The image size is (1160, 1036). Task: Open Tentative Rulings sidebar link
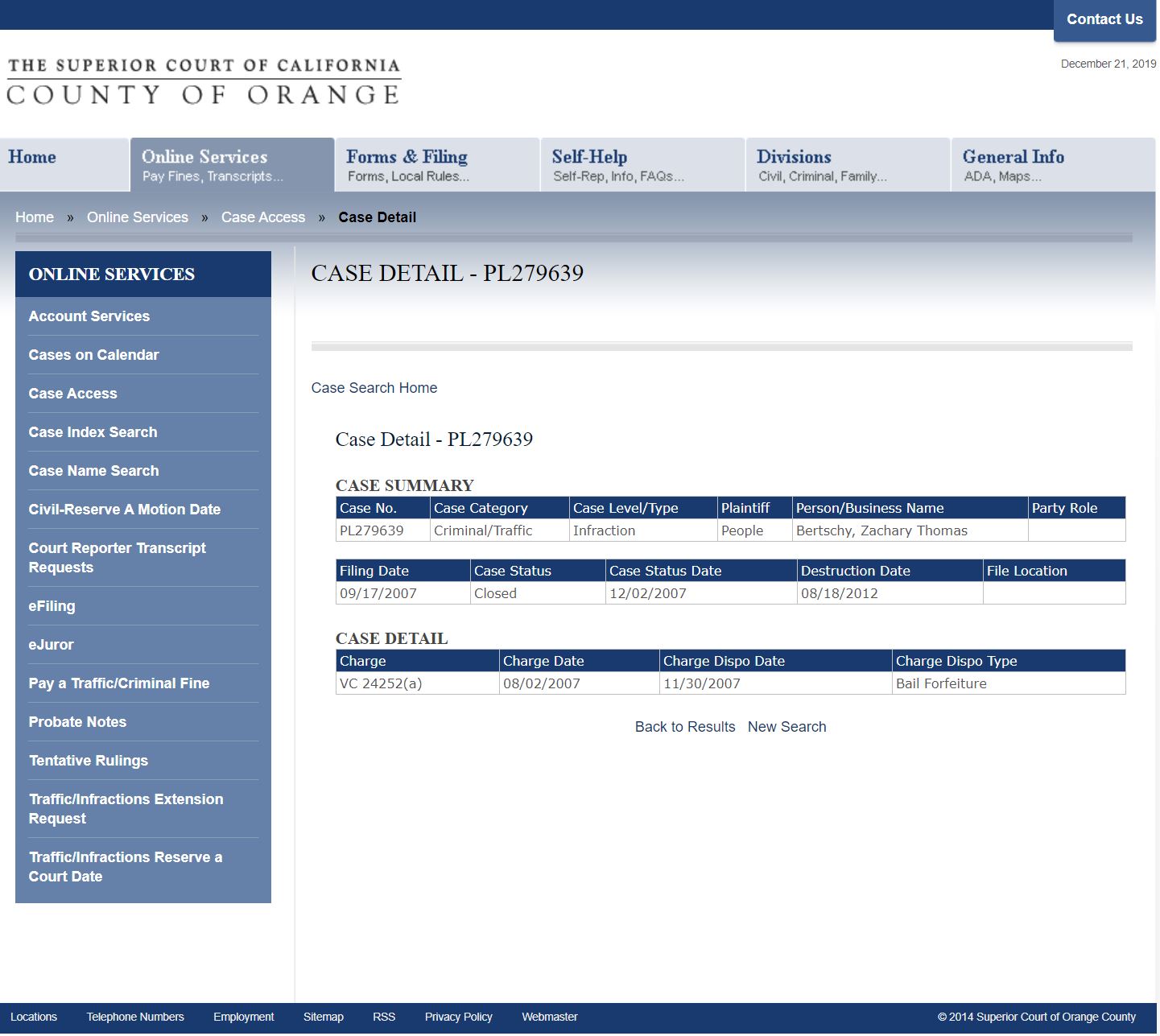[89, 761]
